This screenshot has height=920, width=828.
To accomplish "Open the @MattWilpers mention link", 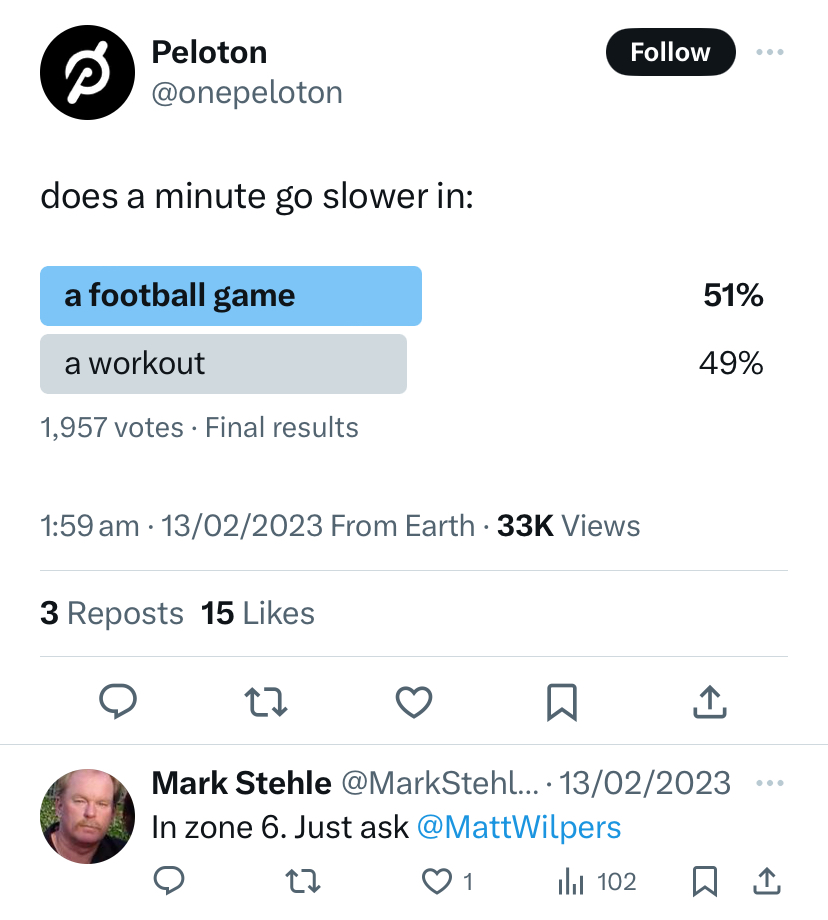I will (x=518, y=828).
